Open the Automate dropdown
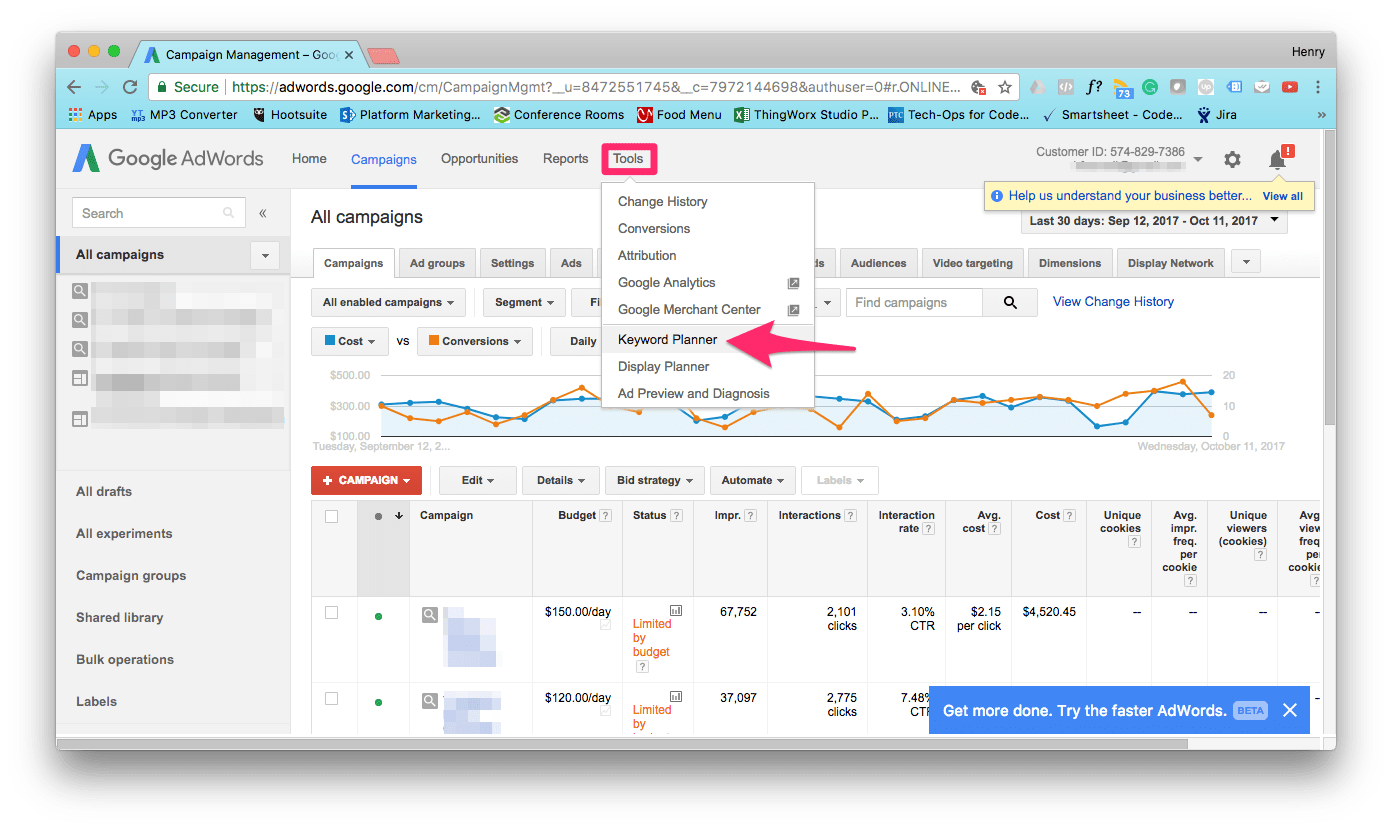The width and height of the screenshot is (1392, 830). coord(753,480)
